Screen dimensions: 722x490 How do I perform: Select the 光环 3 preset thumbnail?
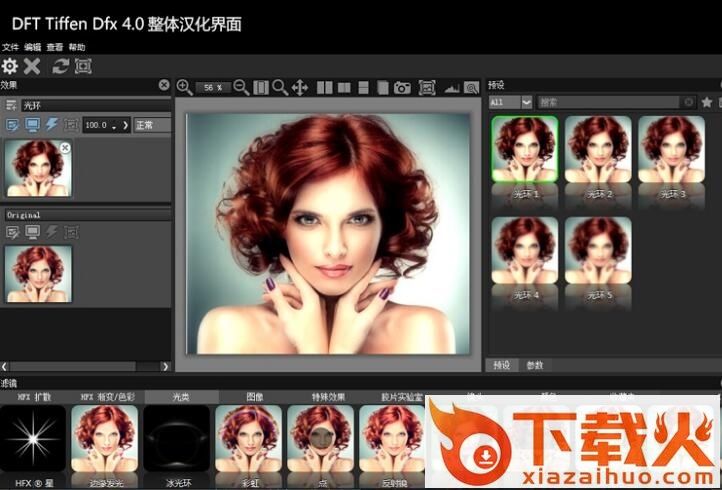(x=671, y=149)
